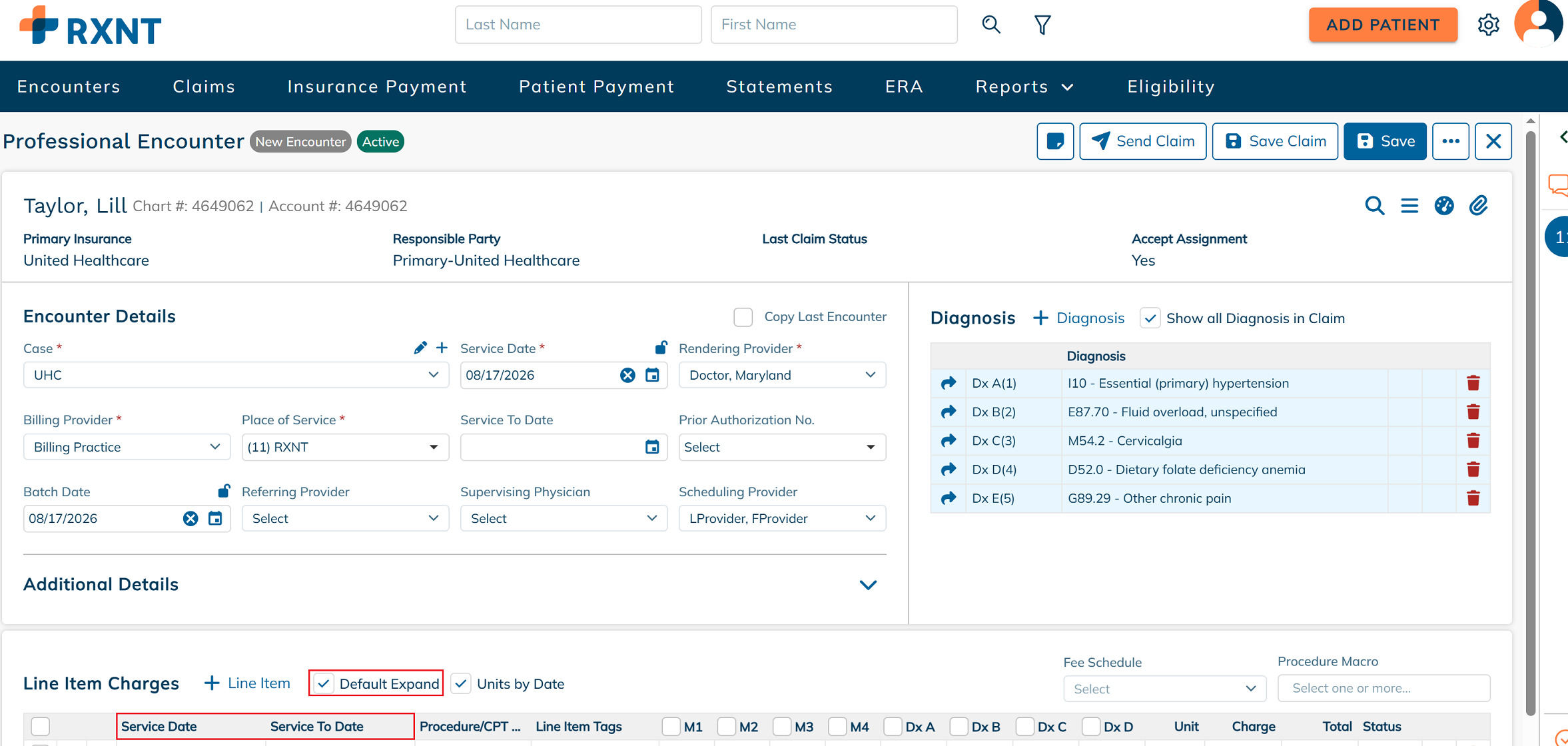Edit the case with pencil icon
1568x746 pixels.
tap(420, 348)
